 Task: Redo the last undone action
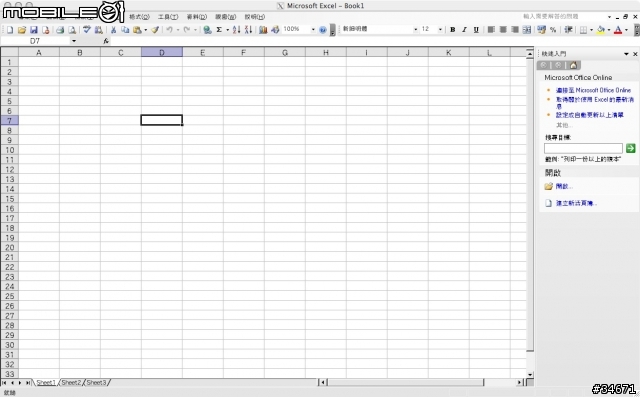[187, 30]
